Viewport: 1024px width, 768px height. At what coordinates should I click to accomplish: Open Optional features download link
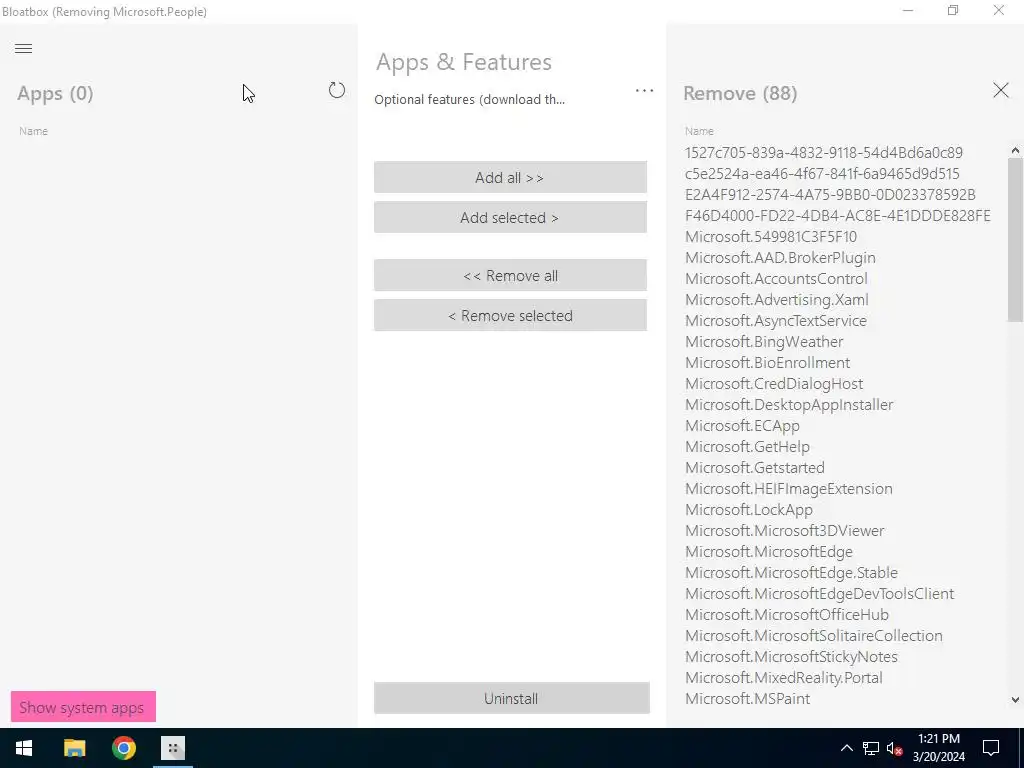470,99
